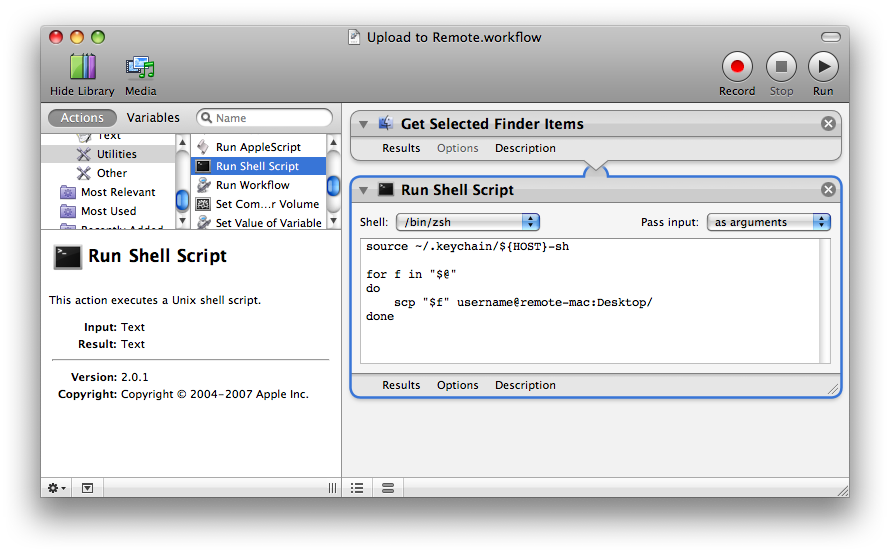Click the Name search field
890x553 pixels.
tap(265, 118)
